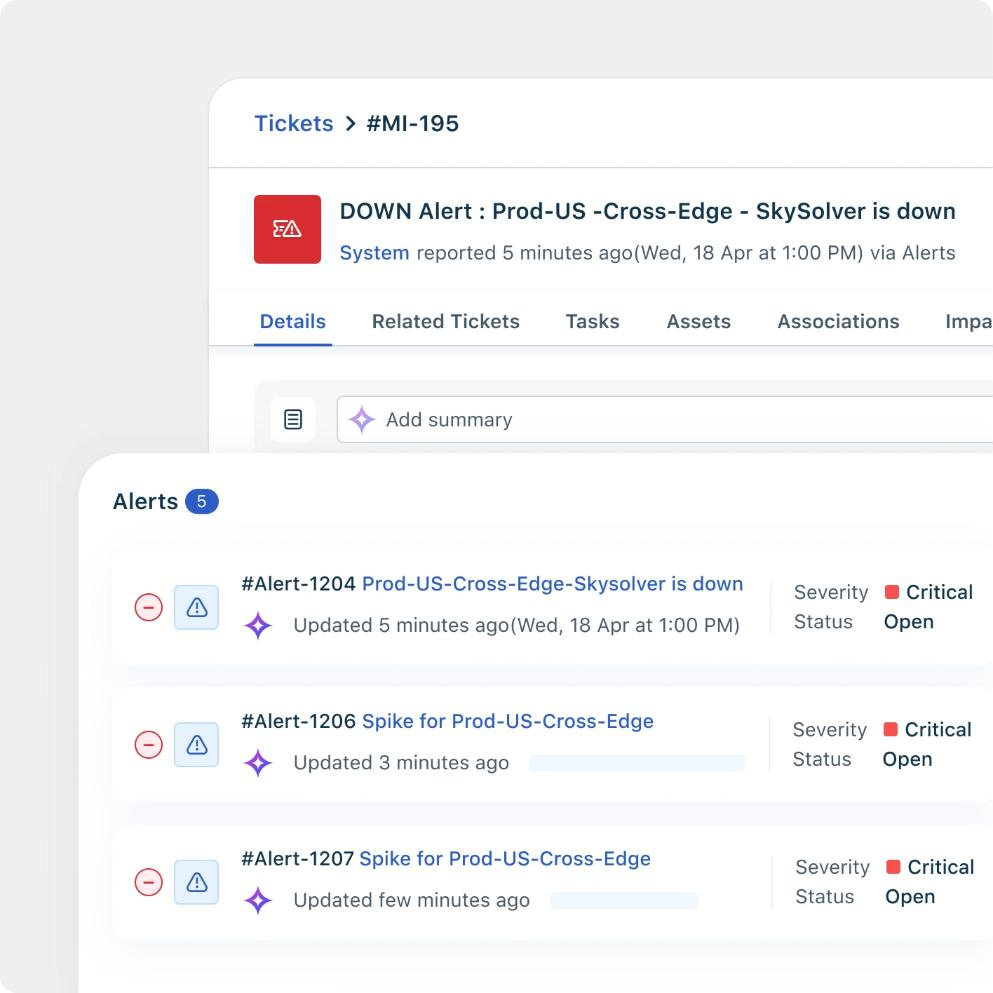This screenshot has width=993, height=993.
Task: Click Open status of Alert-1206
Action: click(908, 759)
